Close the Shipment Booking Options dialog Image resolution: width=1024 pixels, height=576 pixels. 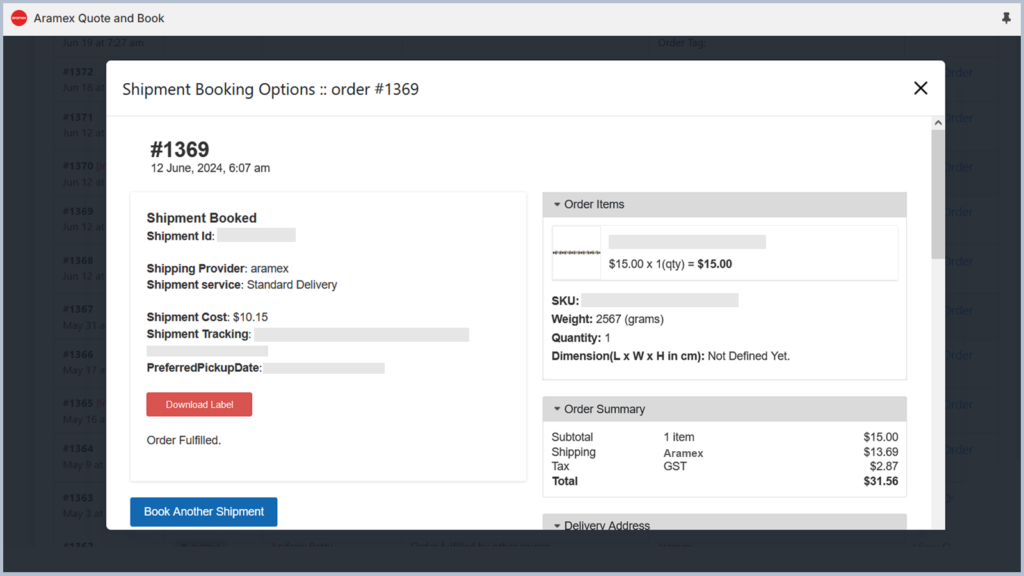coord(920,88)
